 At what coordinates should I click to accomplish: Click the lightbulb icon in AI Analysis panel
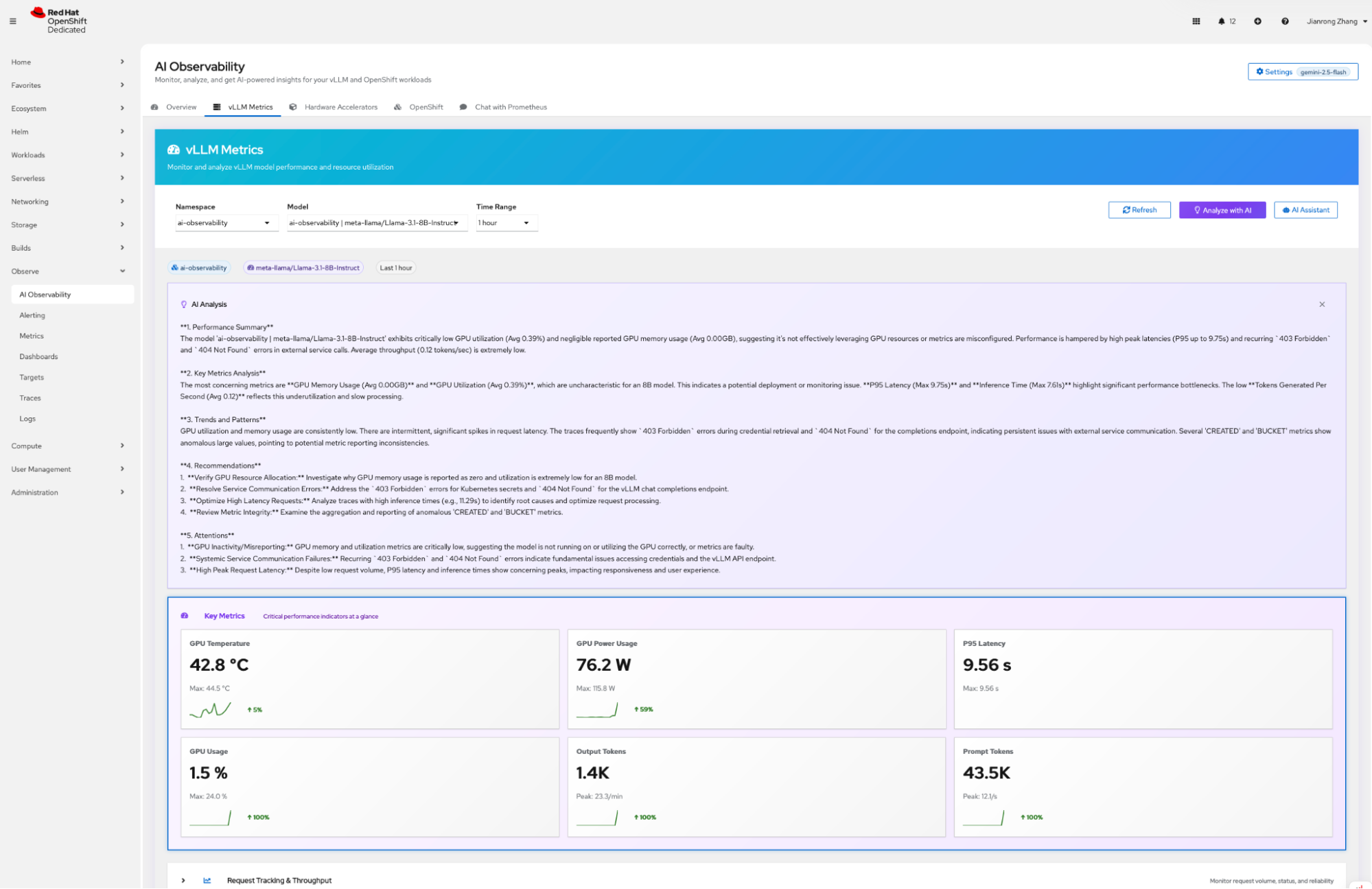[x=183, y=303]
